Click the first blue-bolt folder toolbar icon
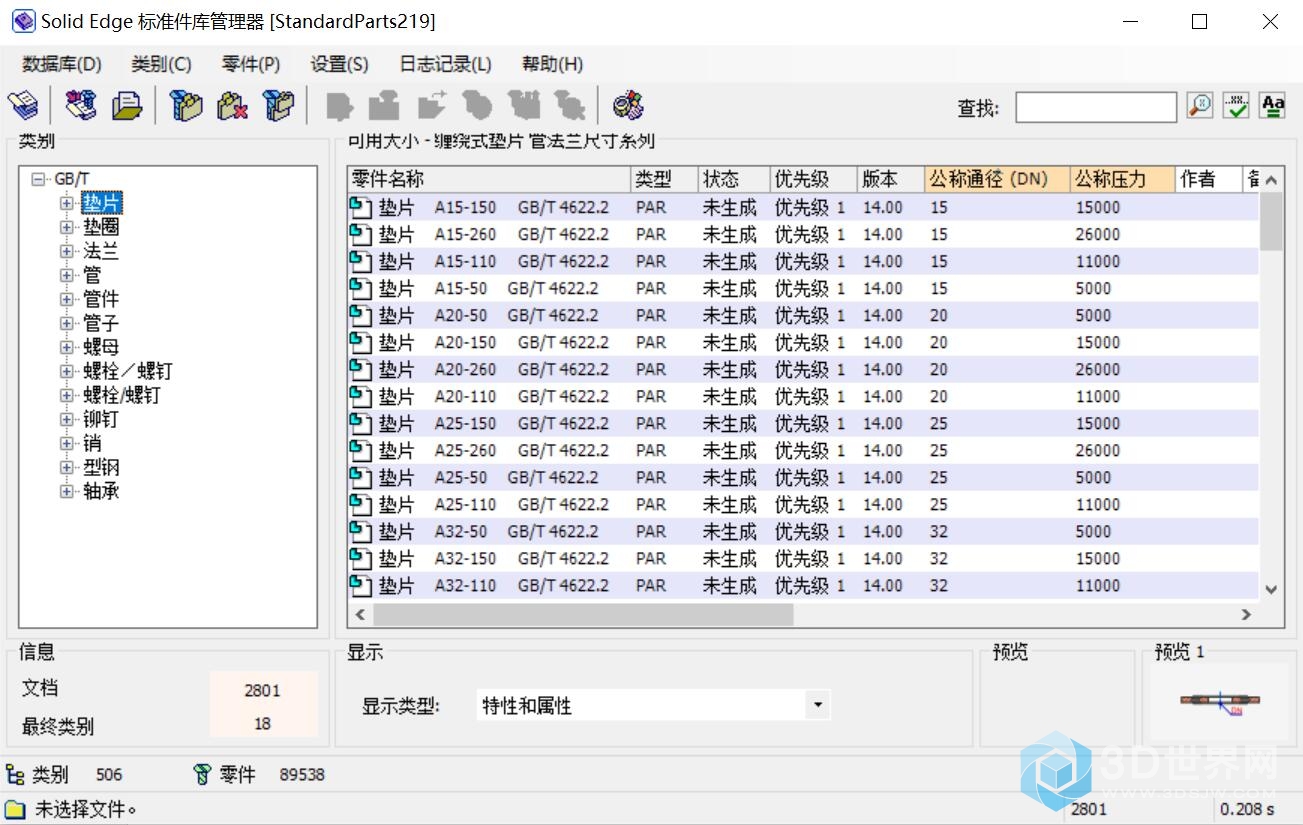This screenshot has height=825, width=1303. [x=186, y=104]
